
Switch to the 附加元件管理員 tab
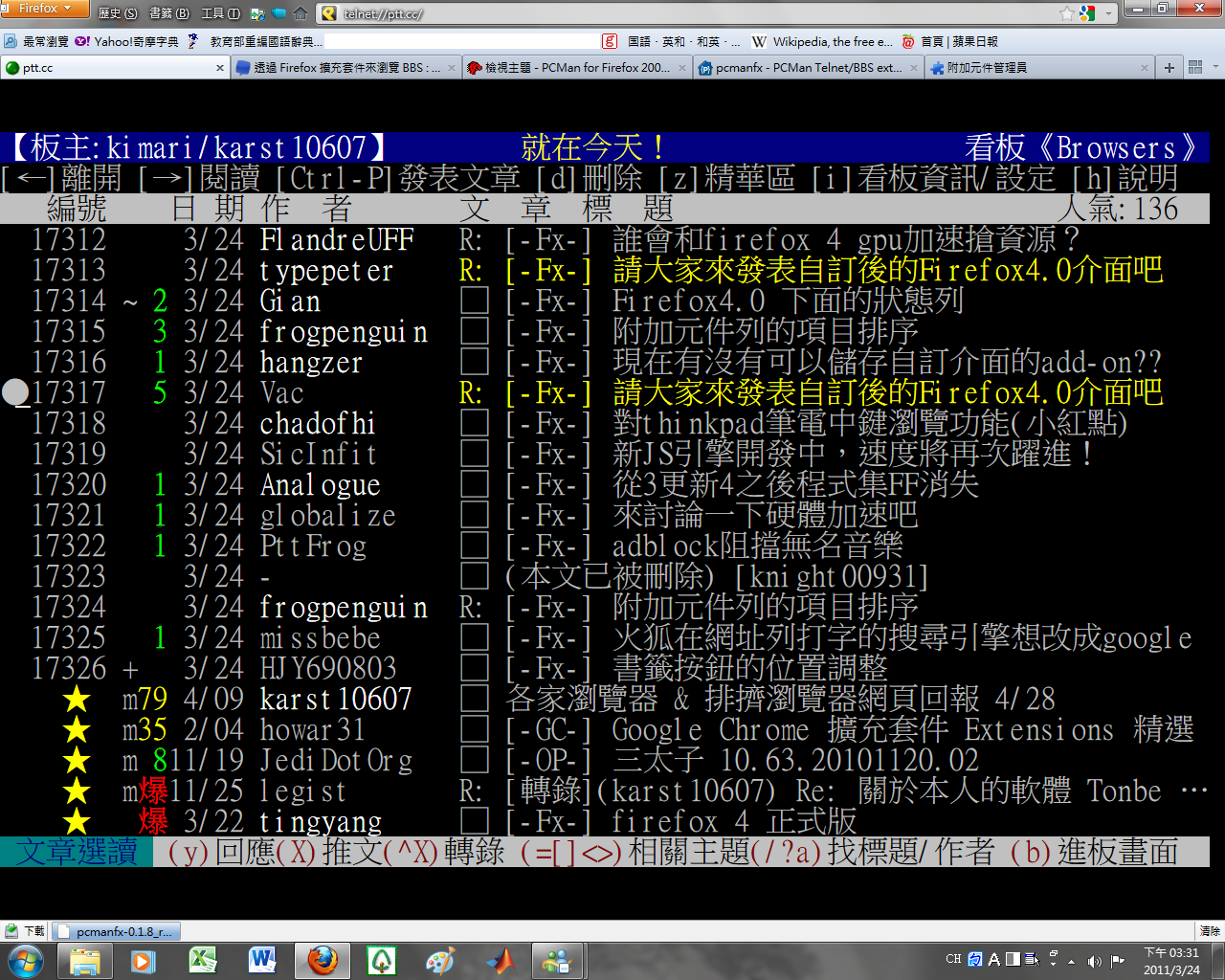click(1039, 68)
